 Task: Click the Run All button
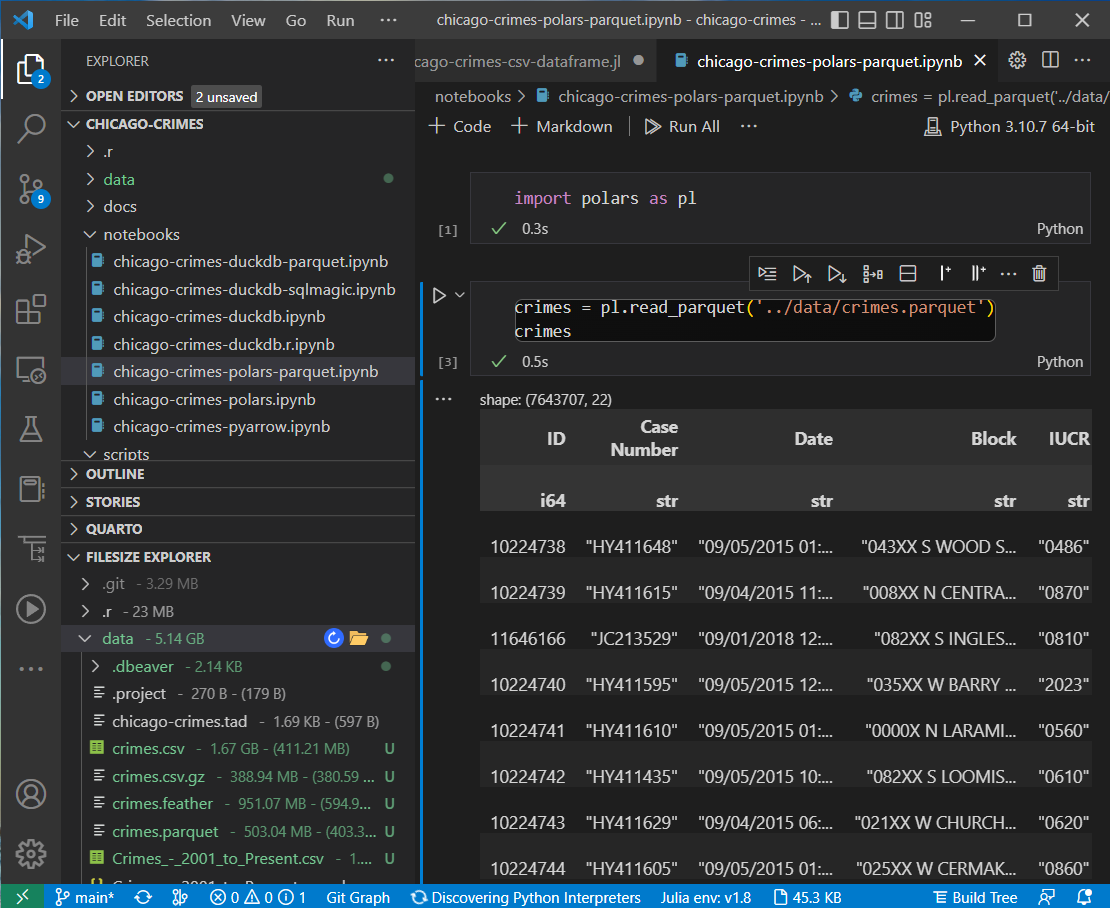[682, 126]
